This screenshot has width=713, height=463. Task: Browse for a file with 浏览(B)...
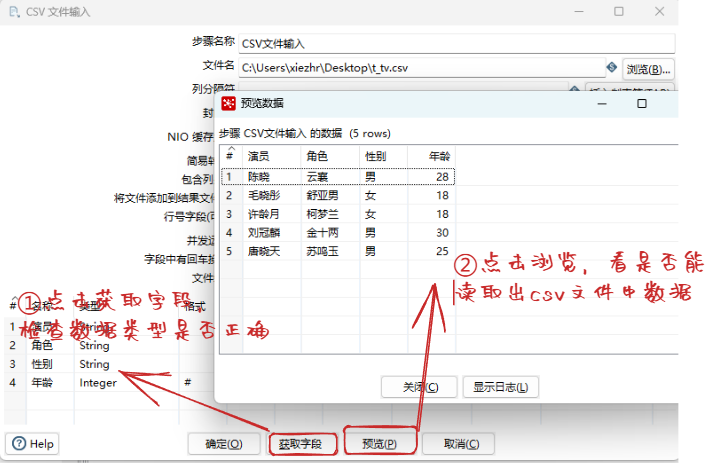(x=648, y=70)
